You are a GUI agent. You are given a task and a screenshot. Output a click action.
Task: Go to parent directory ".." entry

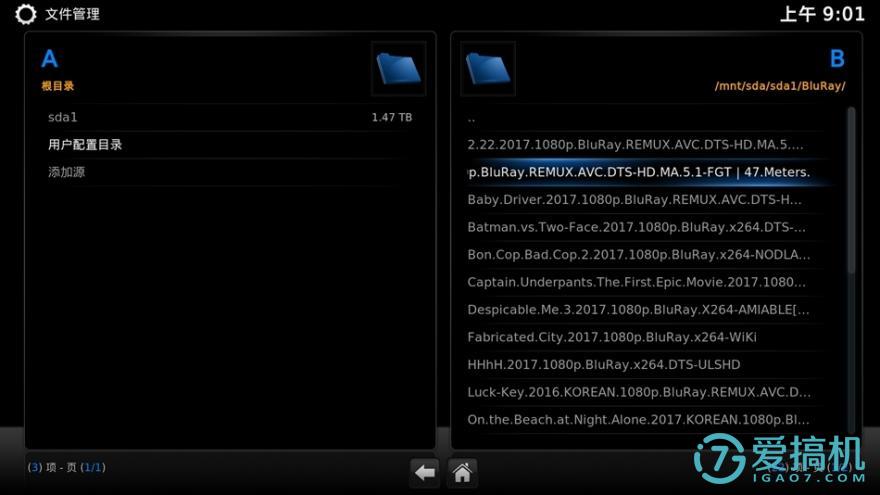click(x=640, y=118)
